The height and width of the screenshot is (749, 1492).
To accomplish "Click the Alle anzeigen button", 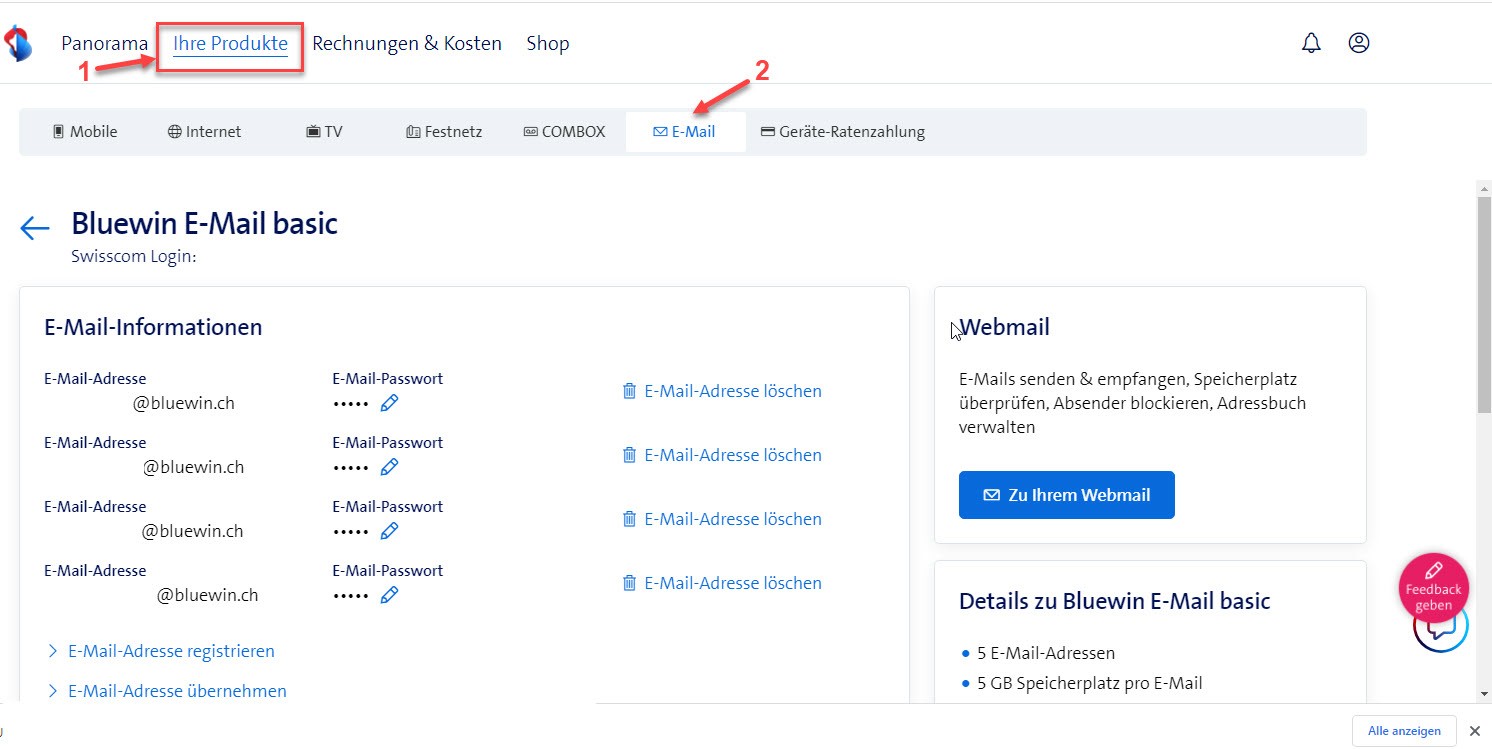I will [1403, 730].
